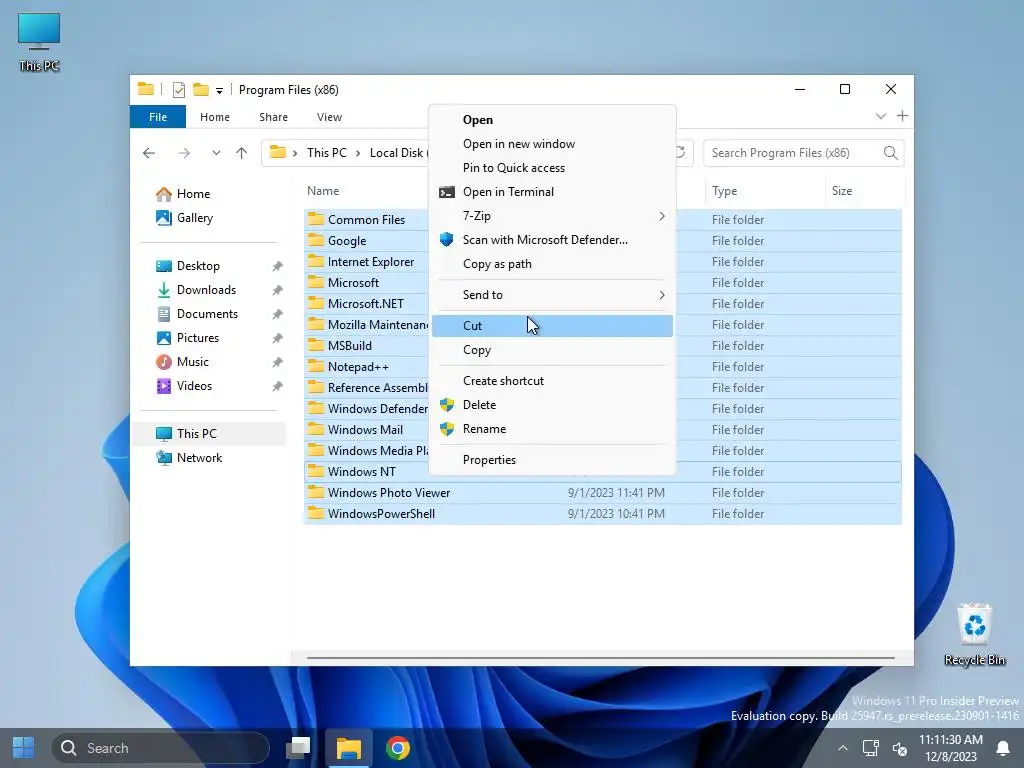This screenshot has height=768, width=1024.
Task: Sort by the Name column header
Action: [323, 191]
